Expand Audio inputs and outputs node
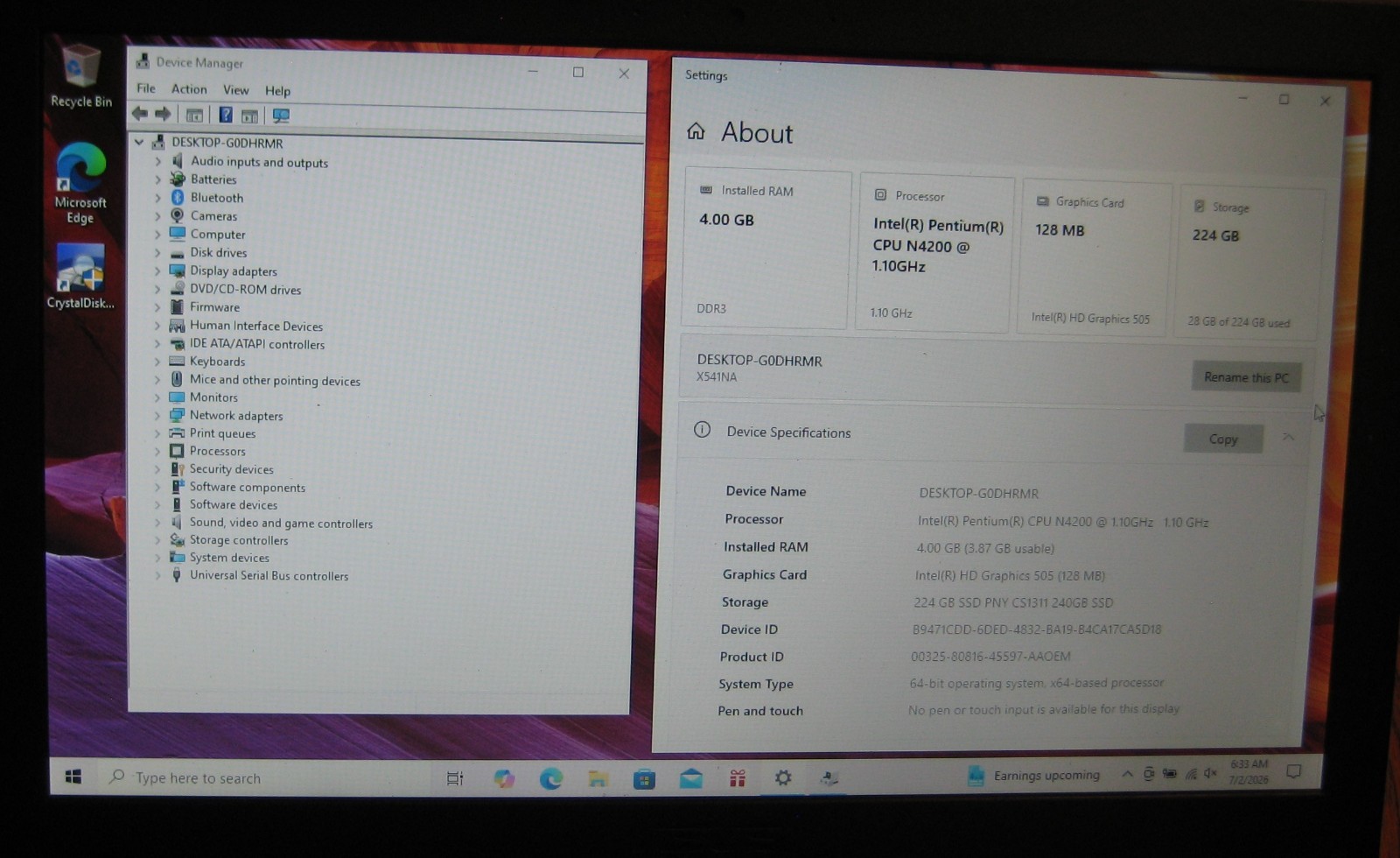 pos(157,161)
